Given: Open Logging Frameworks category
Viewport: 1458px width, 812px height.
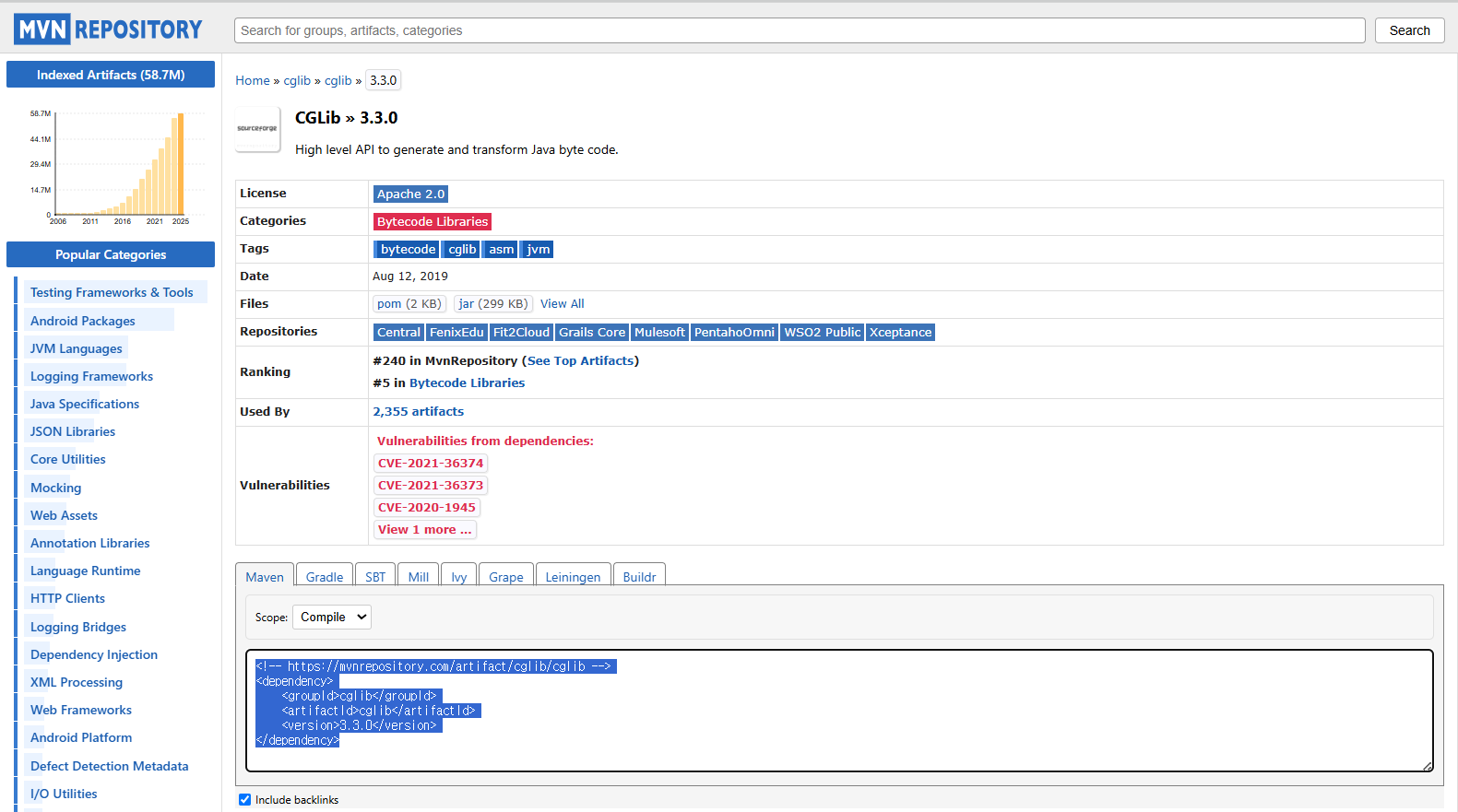Looking at the screenshot, I should tap(91, 377).
